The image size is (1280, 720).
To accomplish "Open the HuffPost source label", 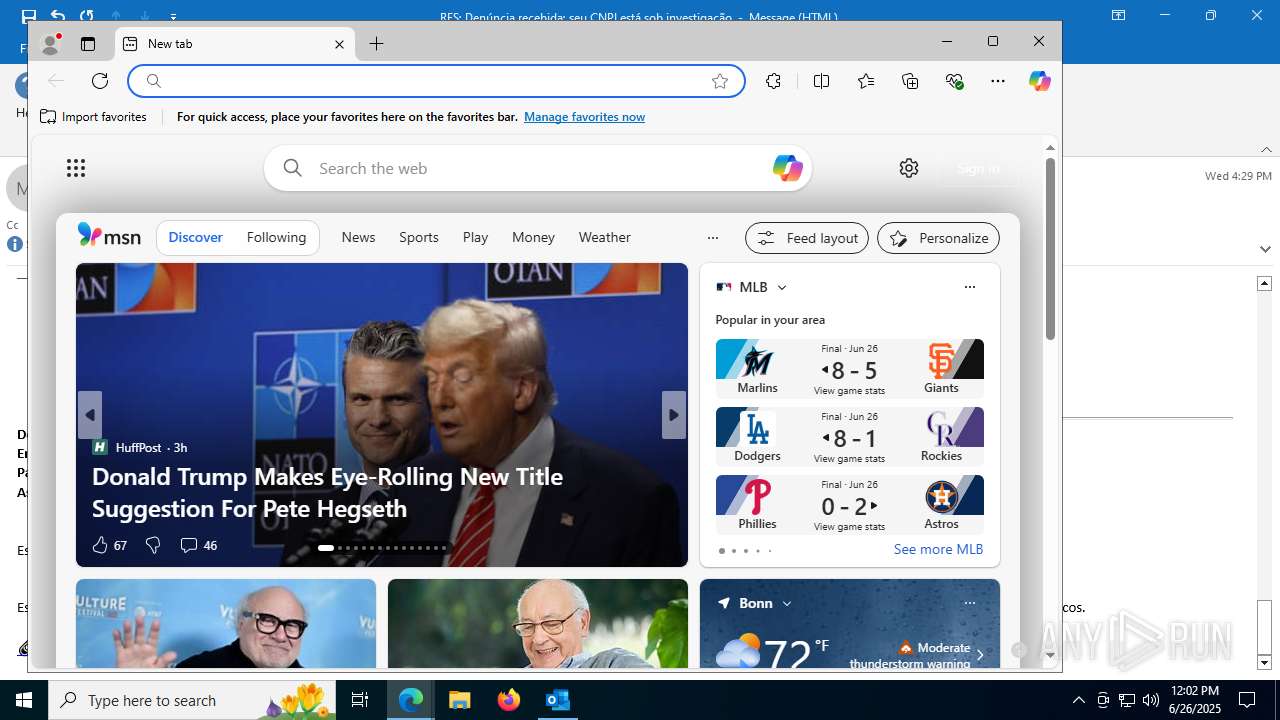I will tap(140, 447).
